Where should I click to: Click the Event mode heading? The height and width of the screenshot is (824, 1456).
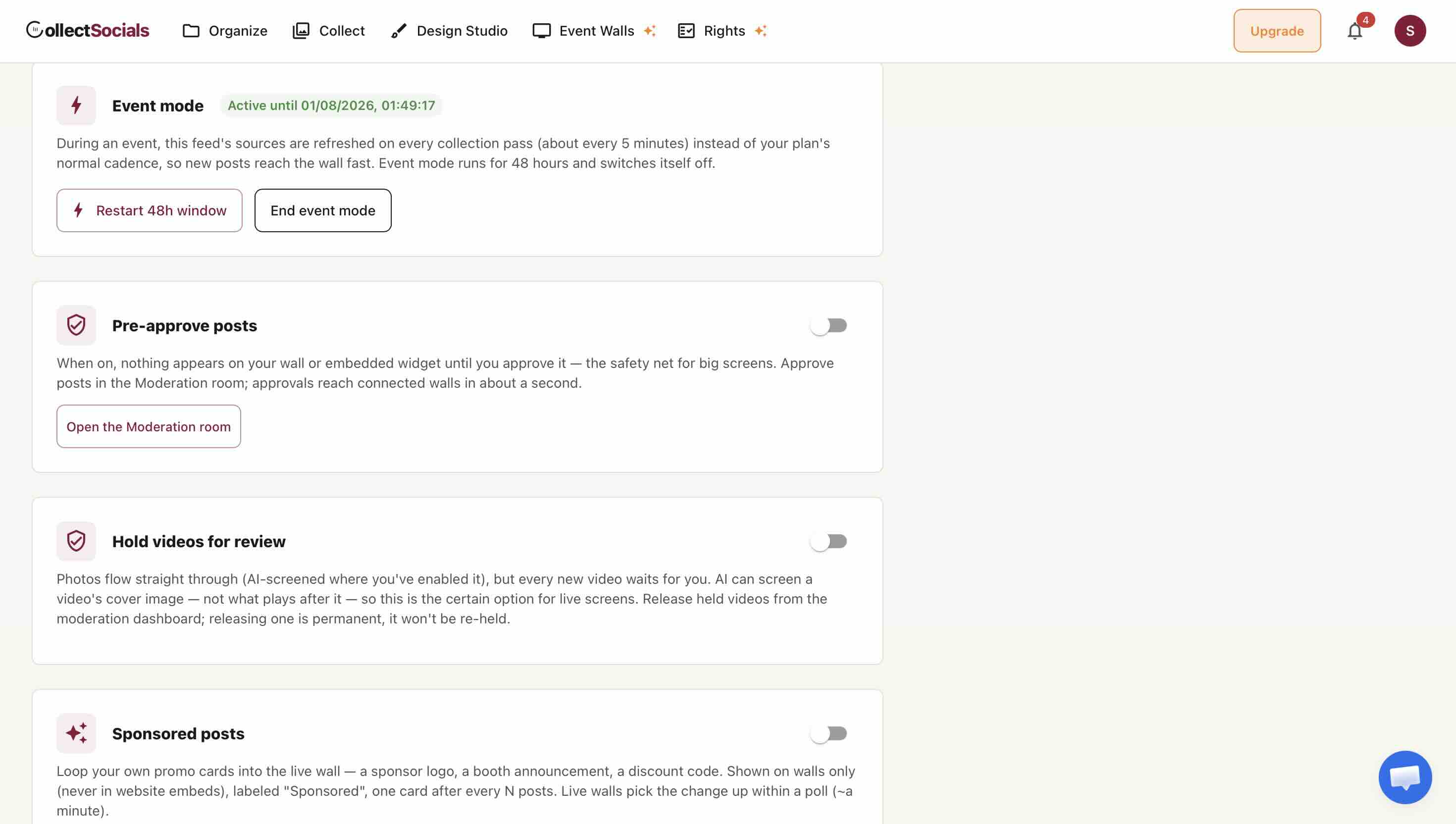coord(158,105)
